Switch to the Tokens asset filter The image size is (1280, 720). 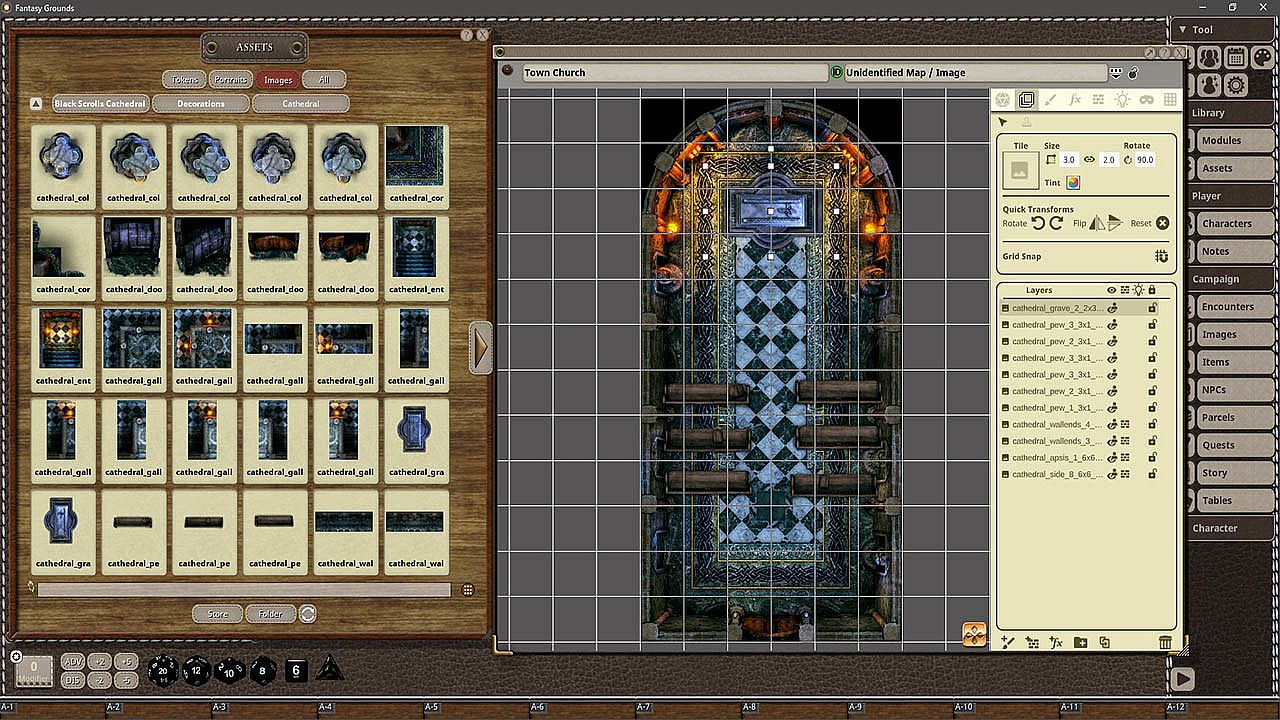(x=184, y=80)
